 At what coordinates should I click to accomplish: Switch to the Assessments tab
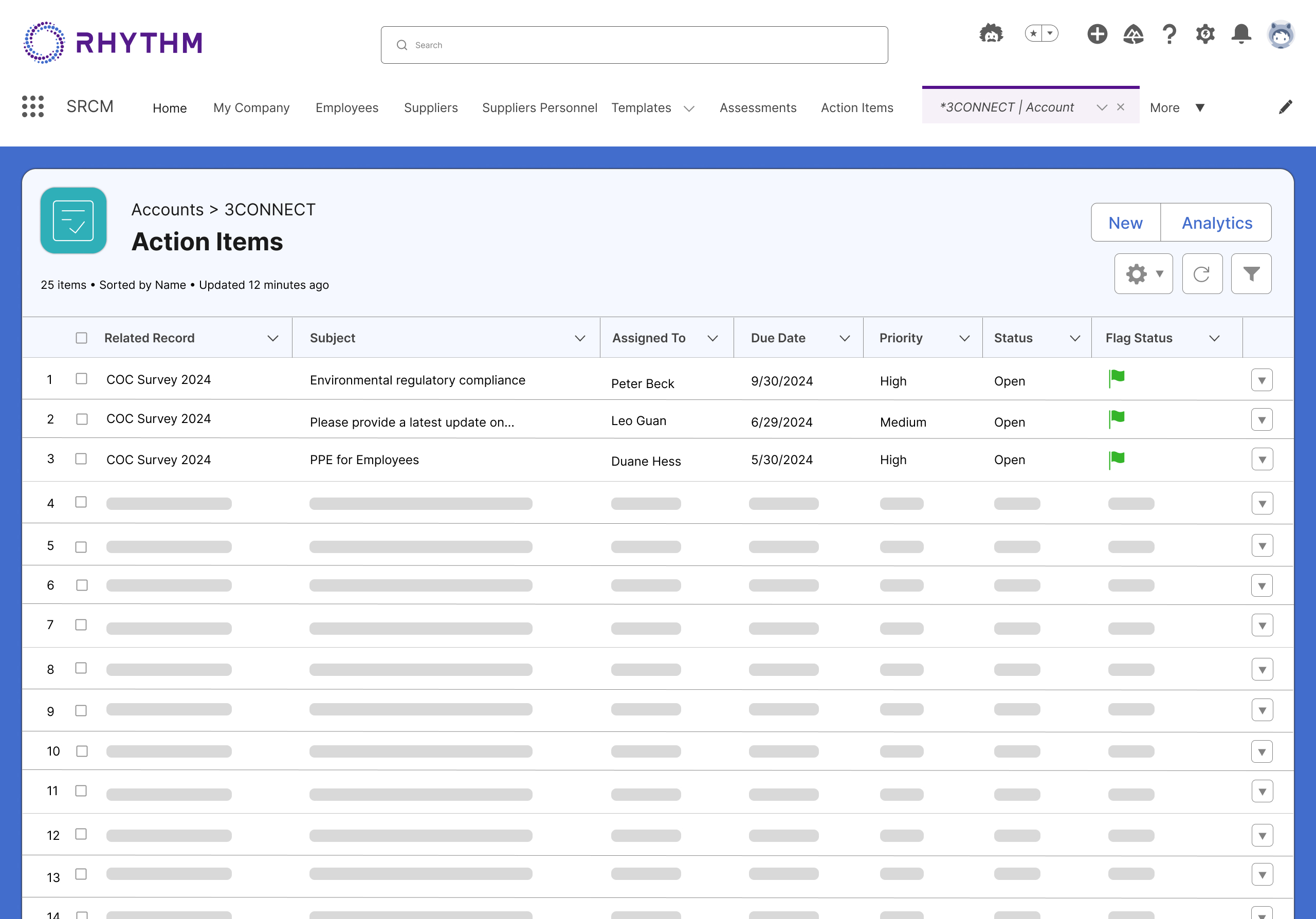click(758, 108)
